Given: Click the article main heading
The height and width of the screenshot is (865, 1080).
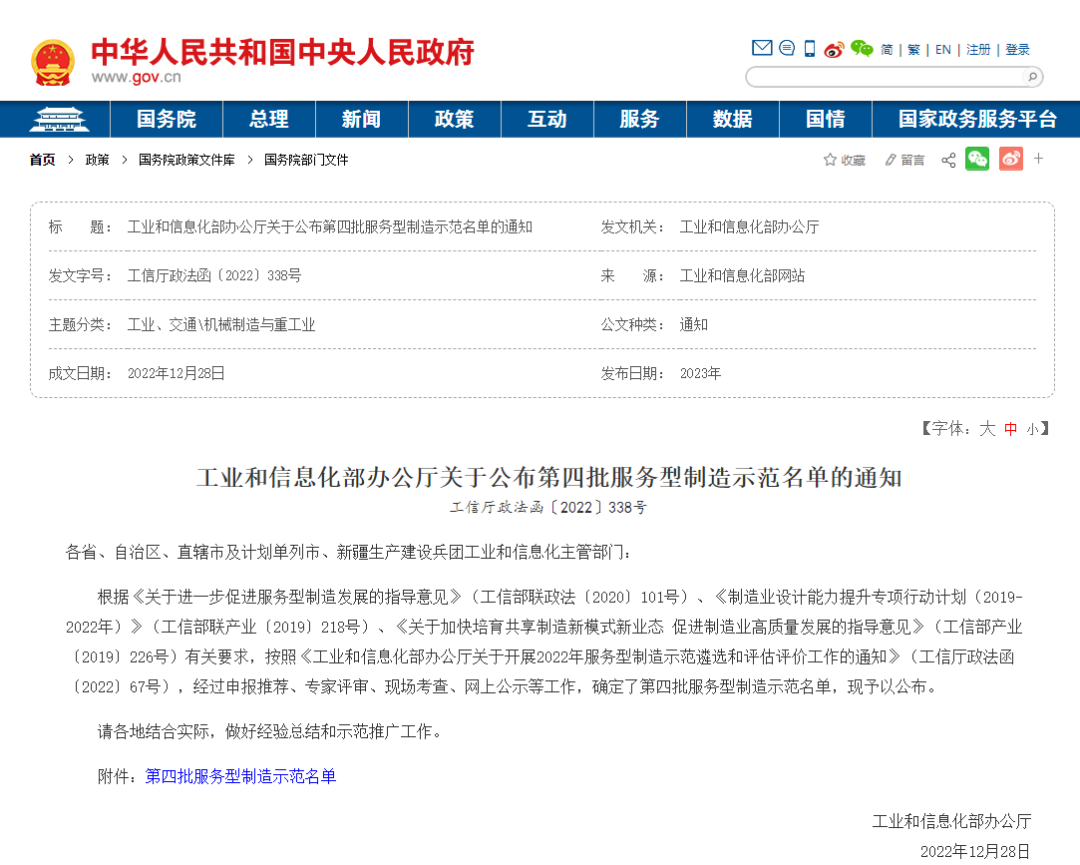Looking at the screenshot, I should (x=549, y=477).
